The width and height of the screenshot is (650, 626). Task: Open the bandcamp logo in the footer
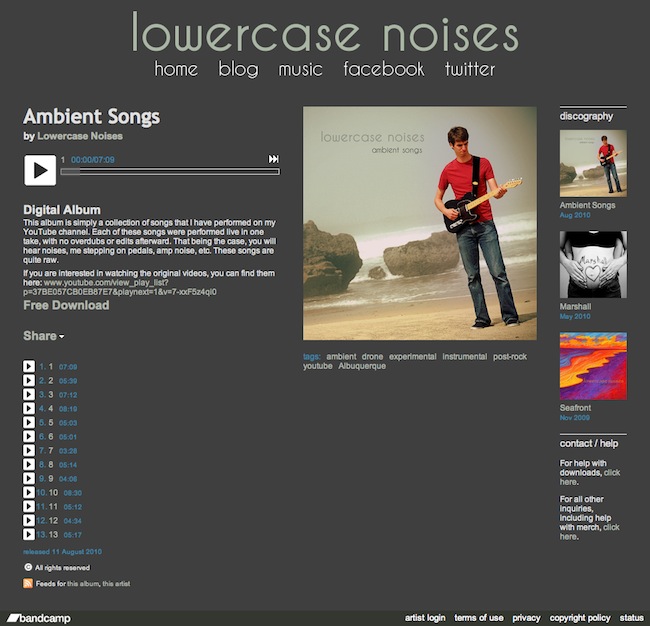point(39,619)
